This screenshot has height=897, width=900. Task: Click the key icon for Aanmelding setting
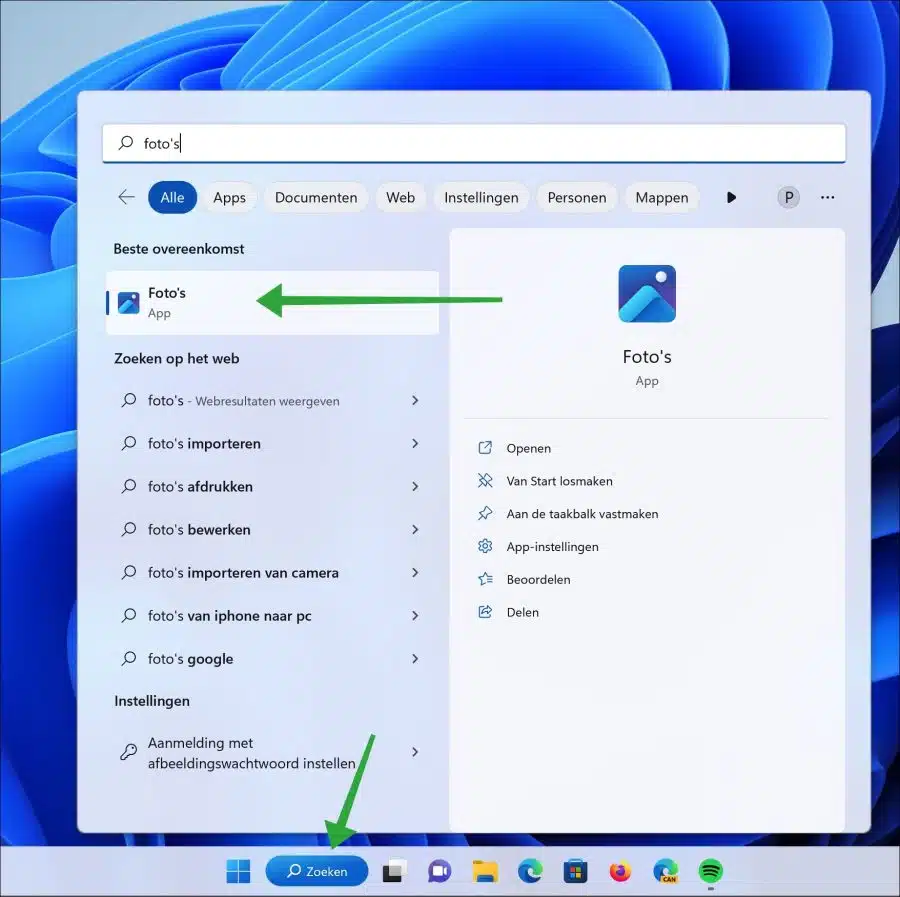pyautogui.click(x=129, y=751)
